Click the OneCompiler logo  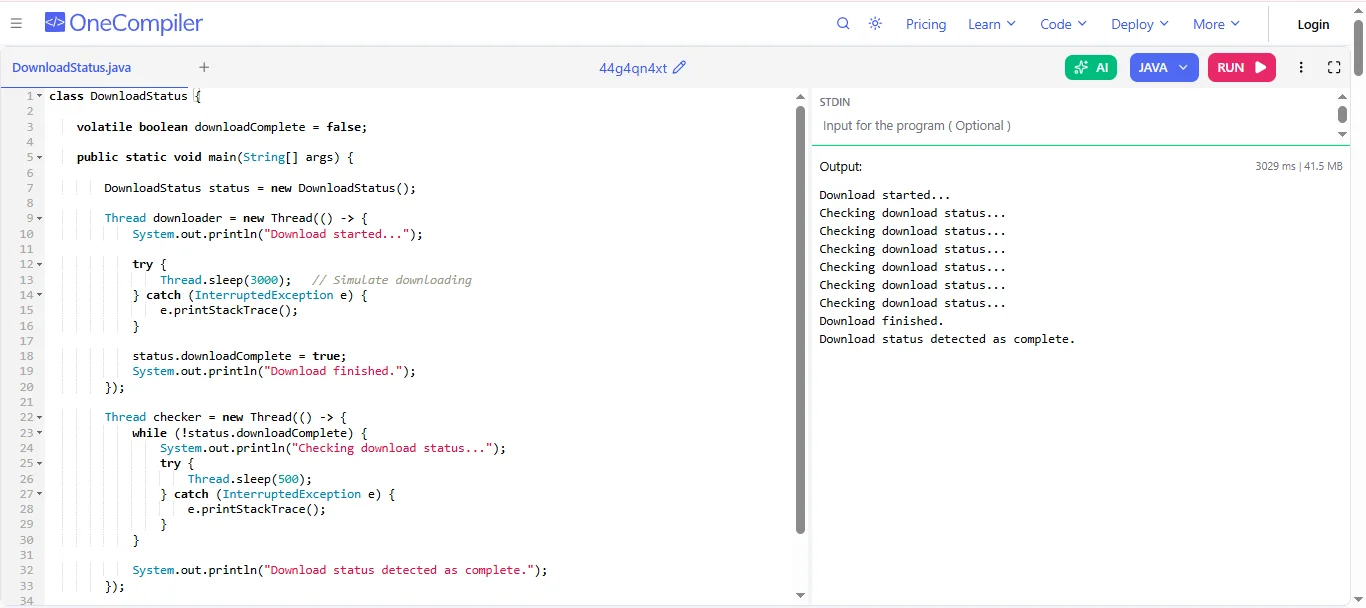(123, 23)
